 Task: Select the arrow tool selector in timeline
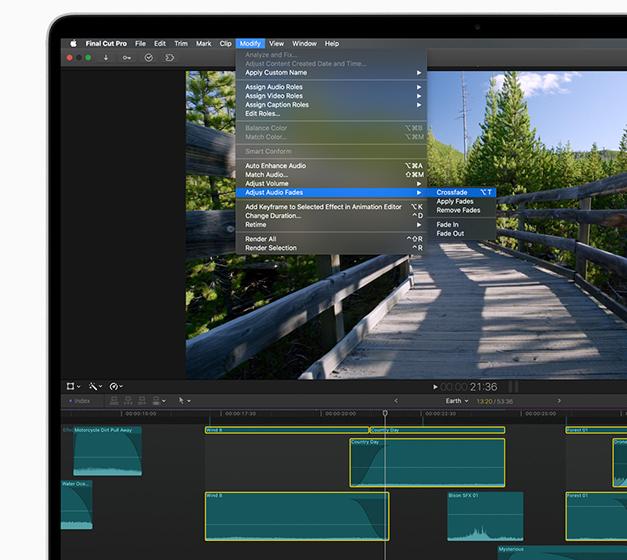tap(183, 401)
